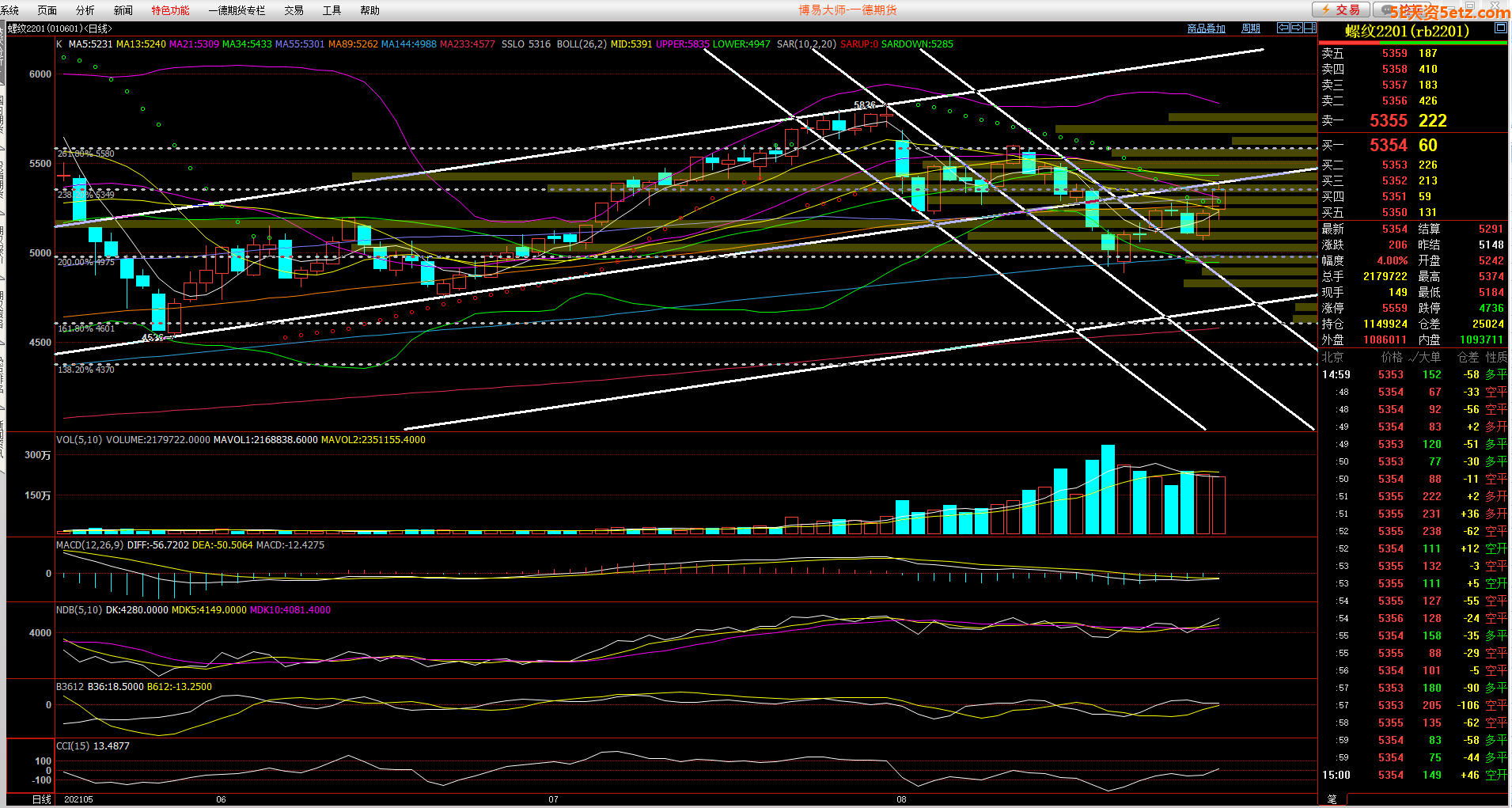Open the 帮助 menu
Viewport: 1512px width, 808px height.
(369, 10)
